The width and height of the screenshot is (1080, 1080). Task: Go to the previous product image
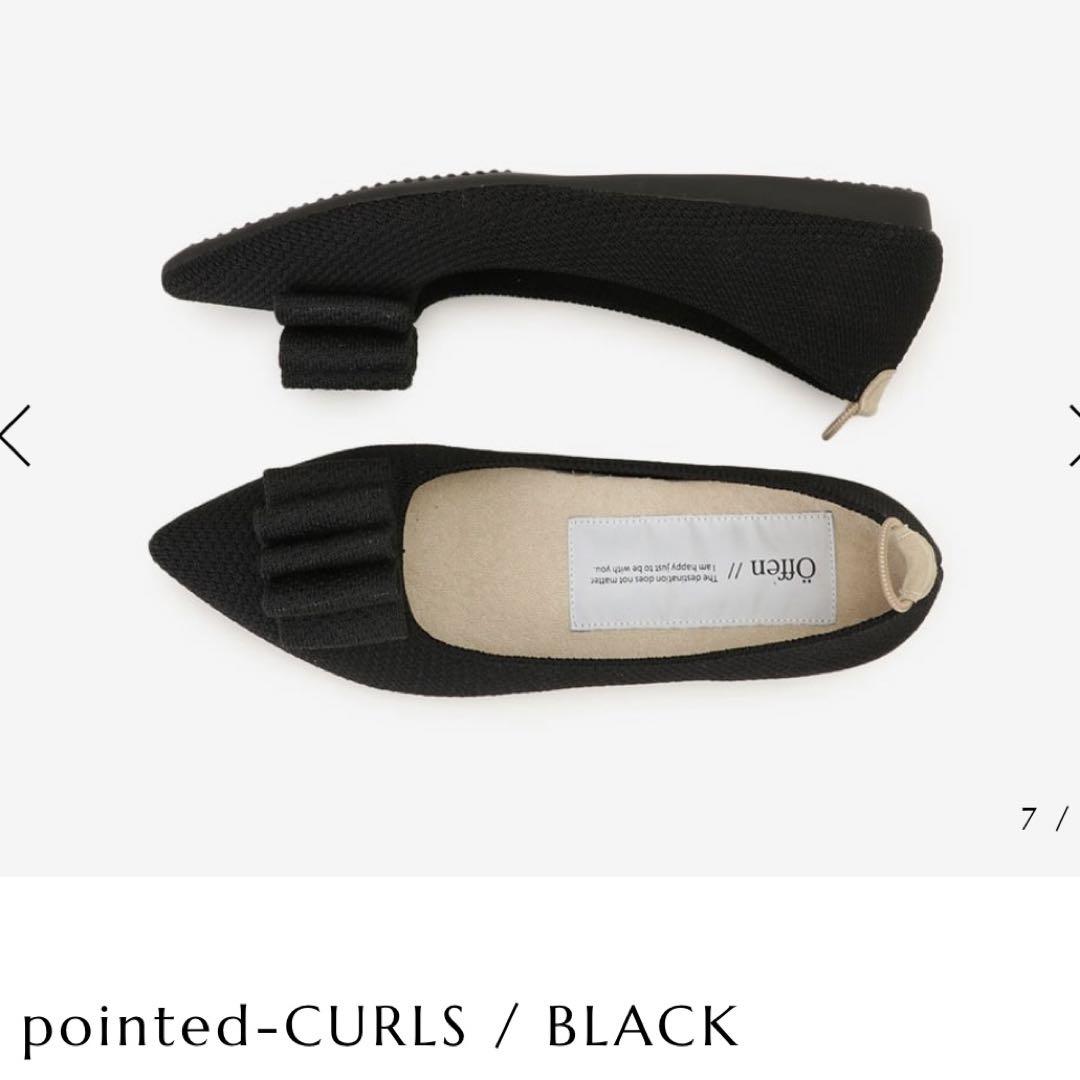click(x=15, y=435)
